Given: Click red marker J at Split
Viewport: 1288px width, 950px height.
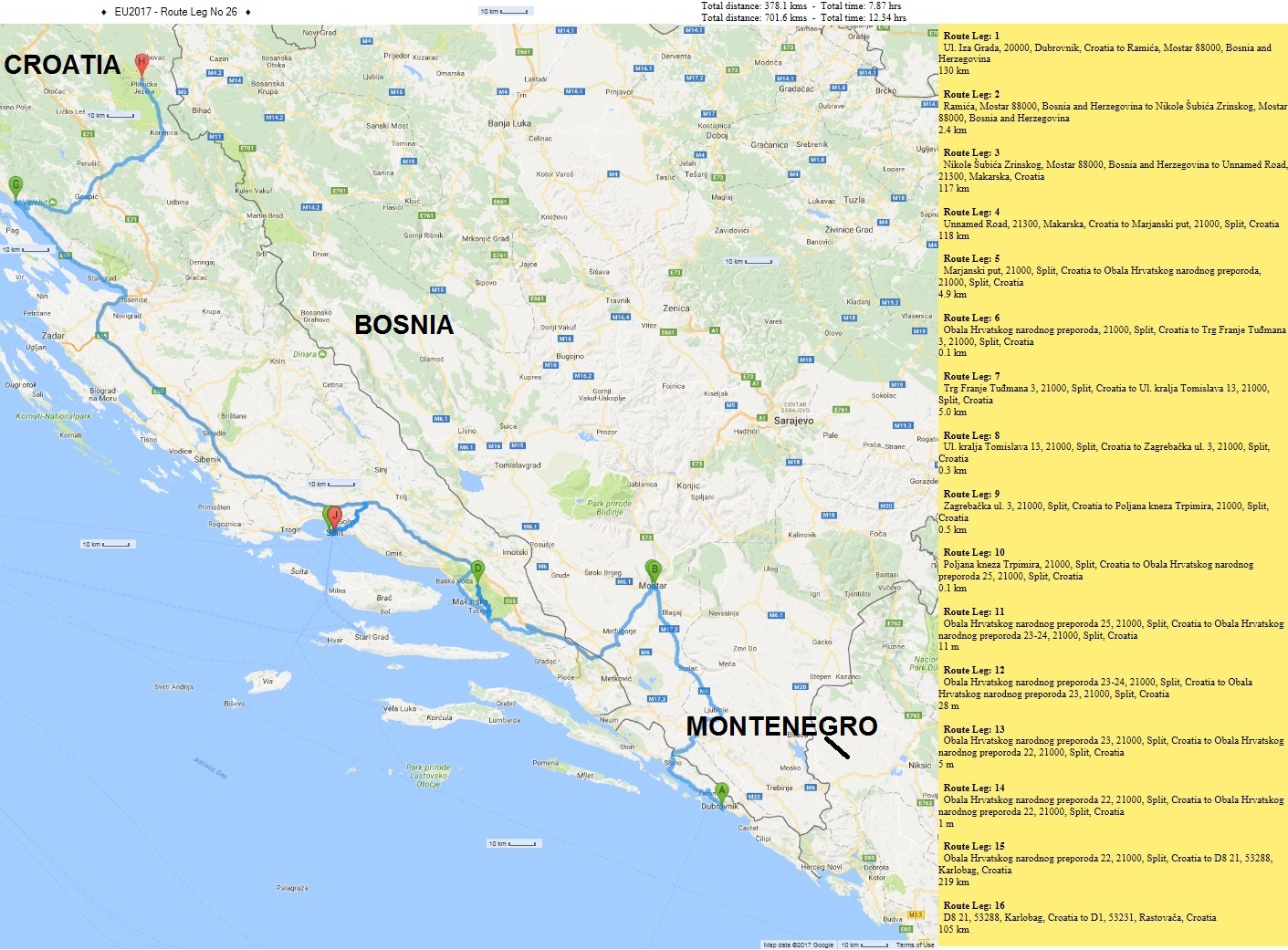Looking at the screenshot, I should click(x=335, y=518).
